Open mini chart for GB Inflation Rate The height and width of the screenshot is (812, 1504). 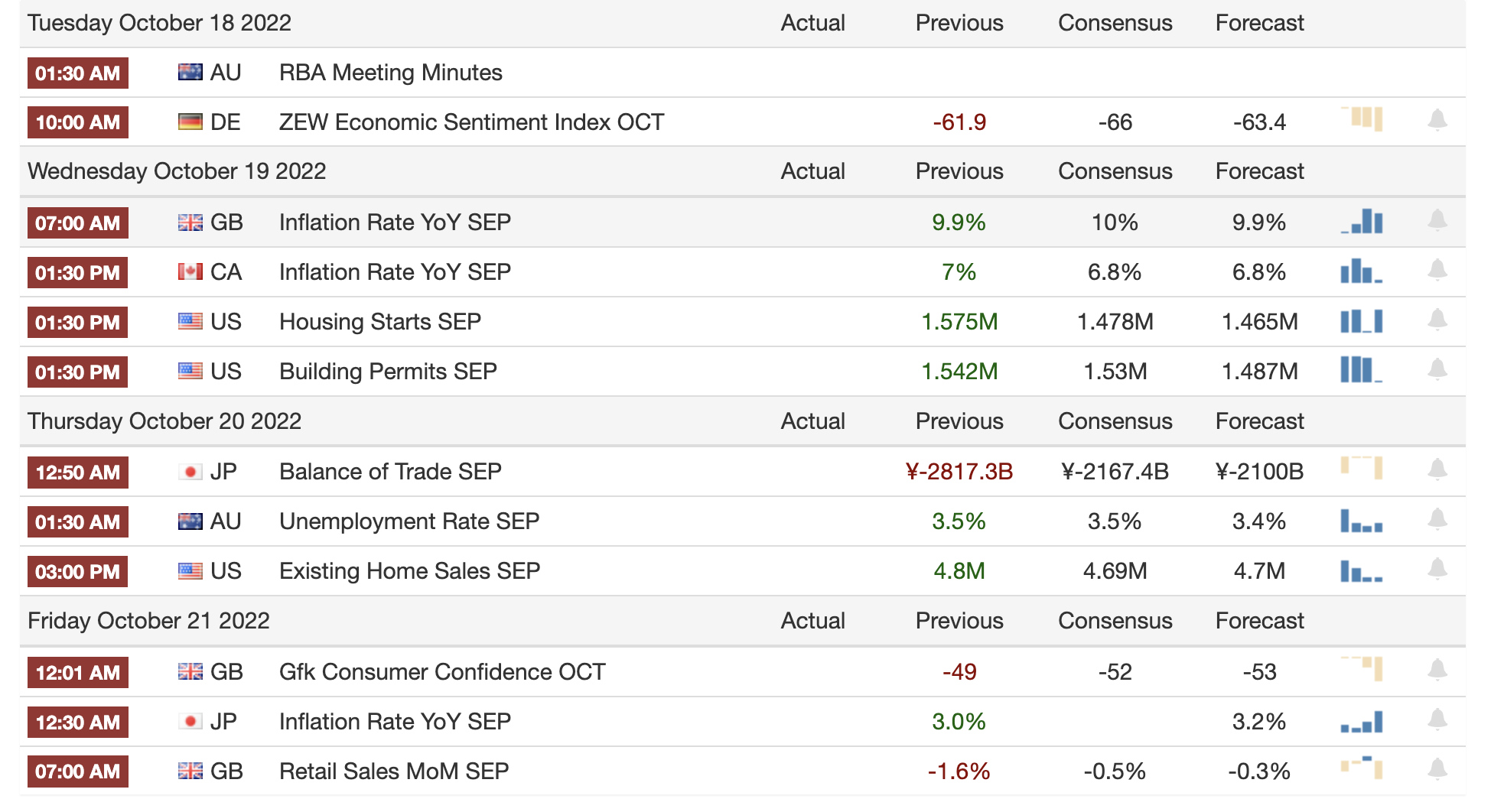pos(1362,222)
